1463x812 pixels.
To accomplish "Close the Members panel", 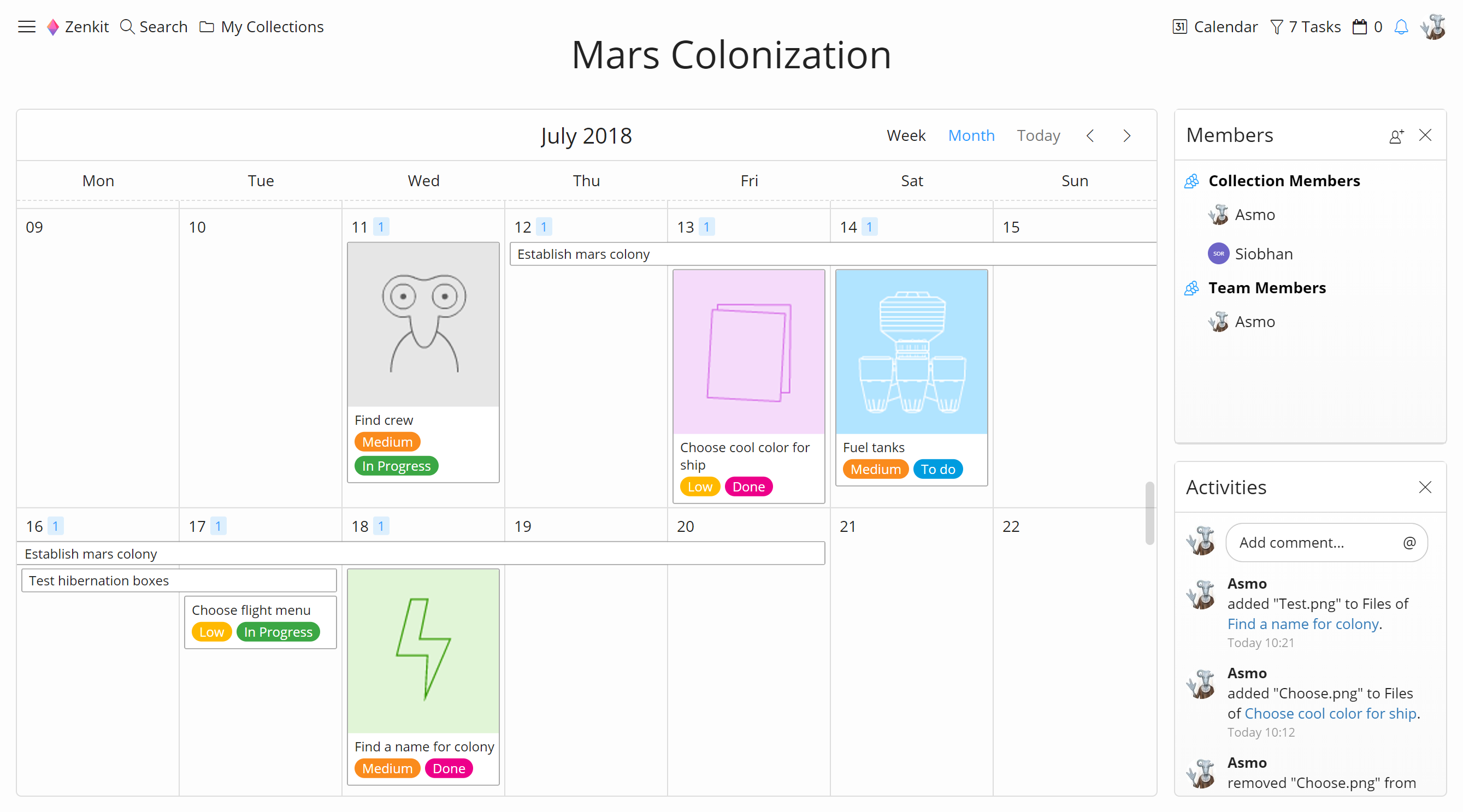I will (x=1425, y=135).
